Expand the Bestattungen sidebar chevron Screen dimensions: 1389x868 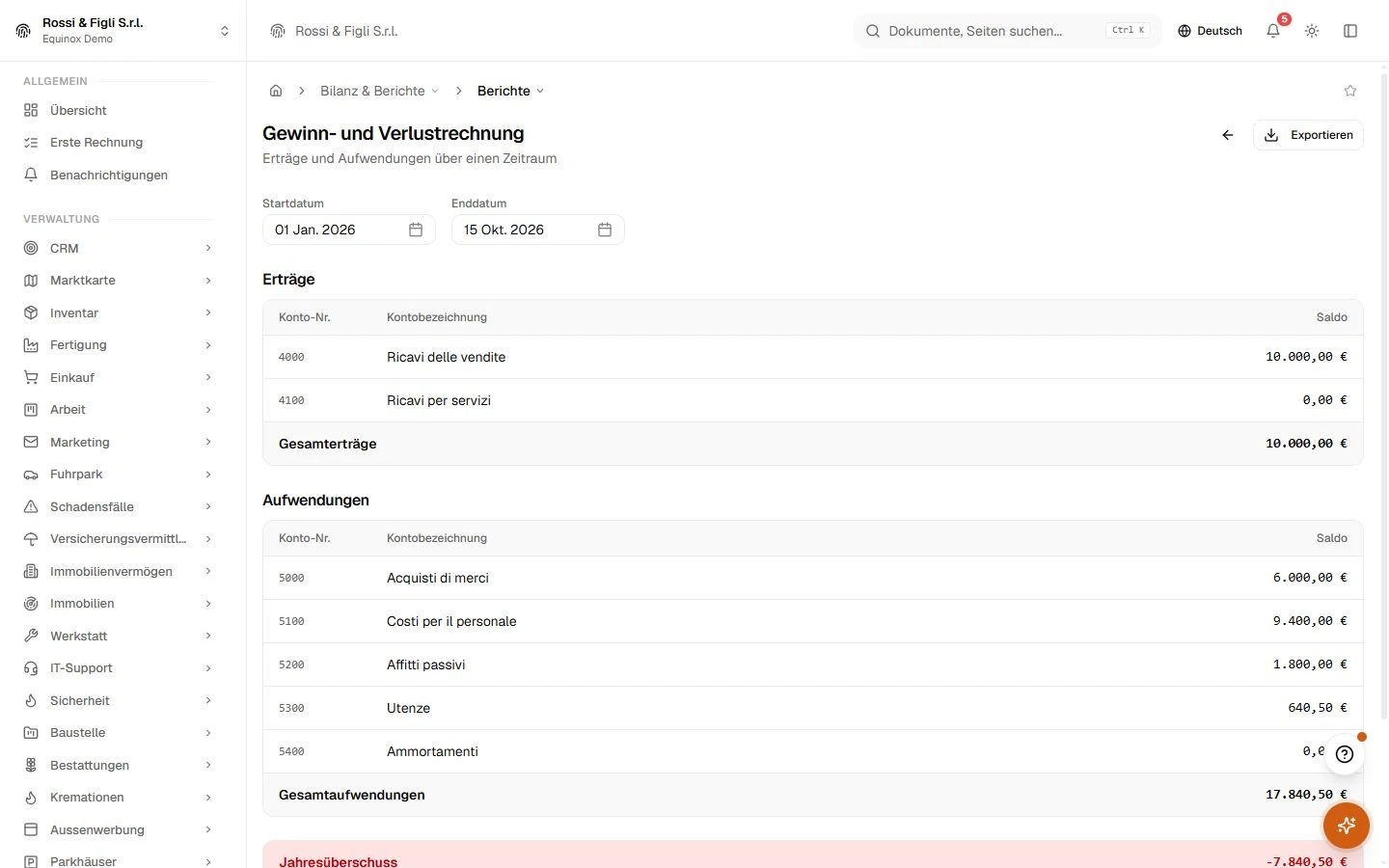208,765
